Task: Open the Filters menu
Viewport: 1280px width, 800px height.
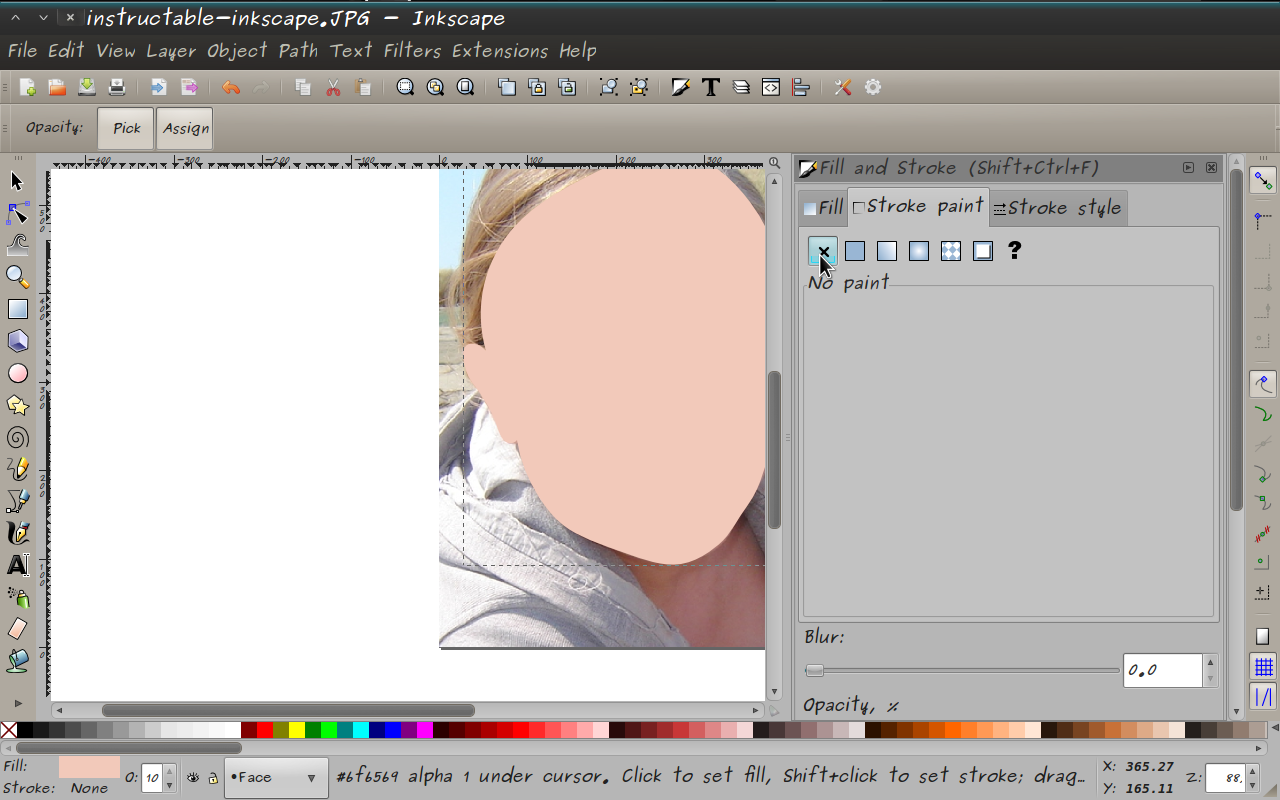Action: pos(411,50)
